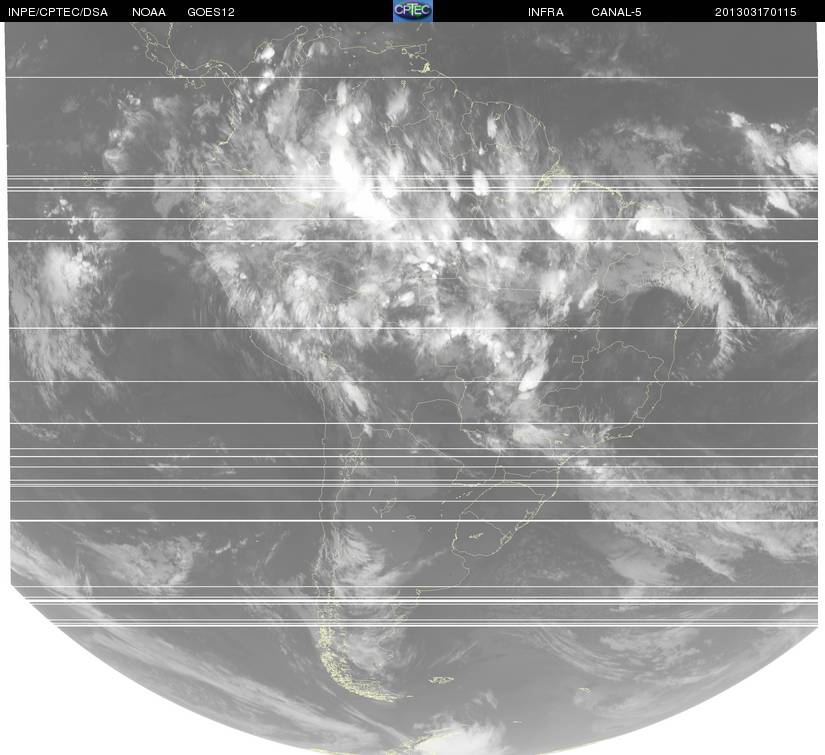The height and width of the screenshot is (755, 825).
Task: Click the INFRA label in the header
Action: [x=546, y=12]
